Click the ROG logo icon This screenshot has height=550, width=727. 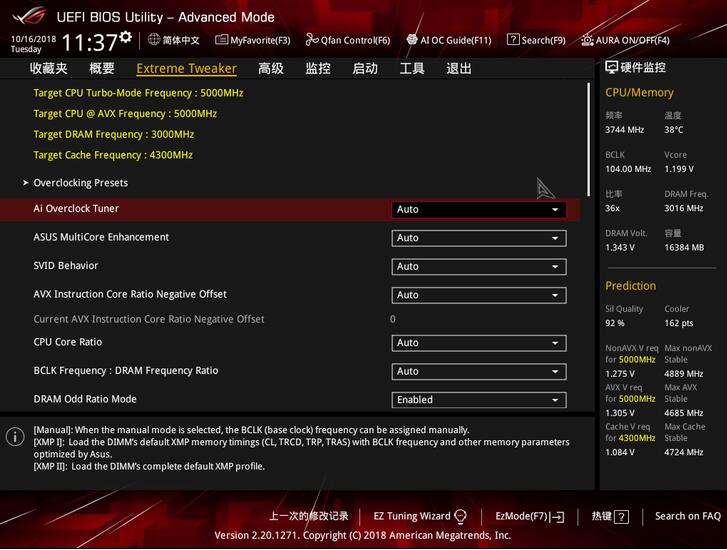click(29, 16)
